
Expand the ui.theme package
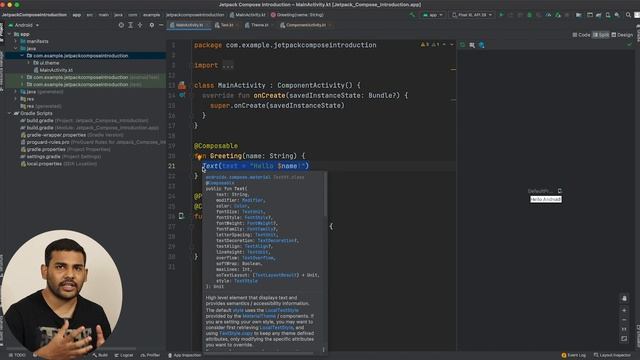[29, 63]
